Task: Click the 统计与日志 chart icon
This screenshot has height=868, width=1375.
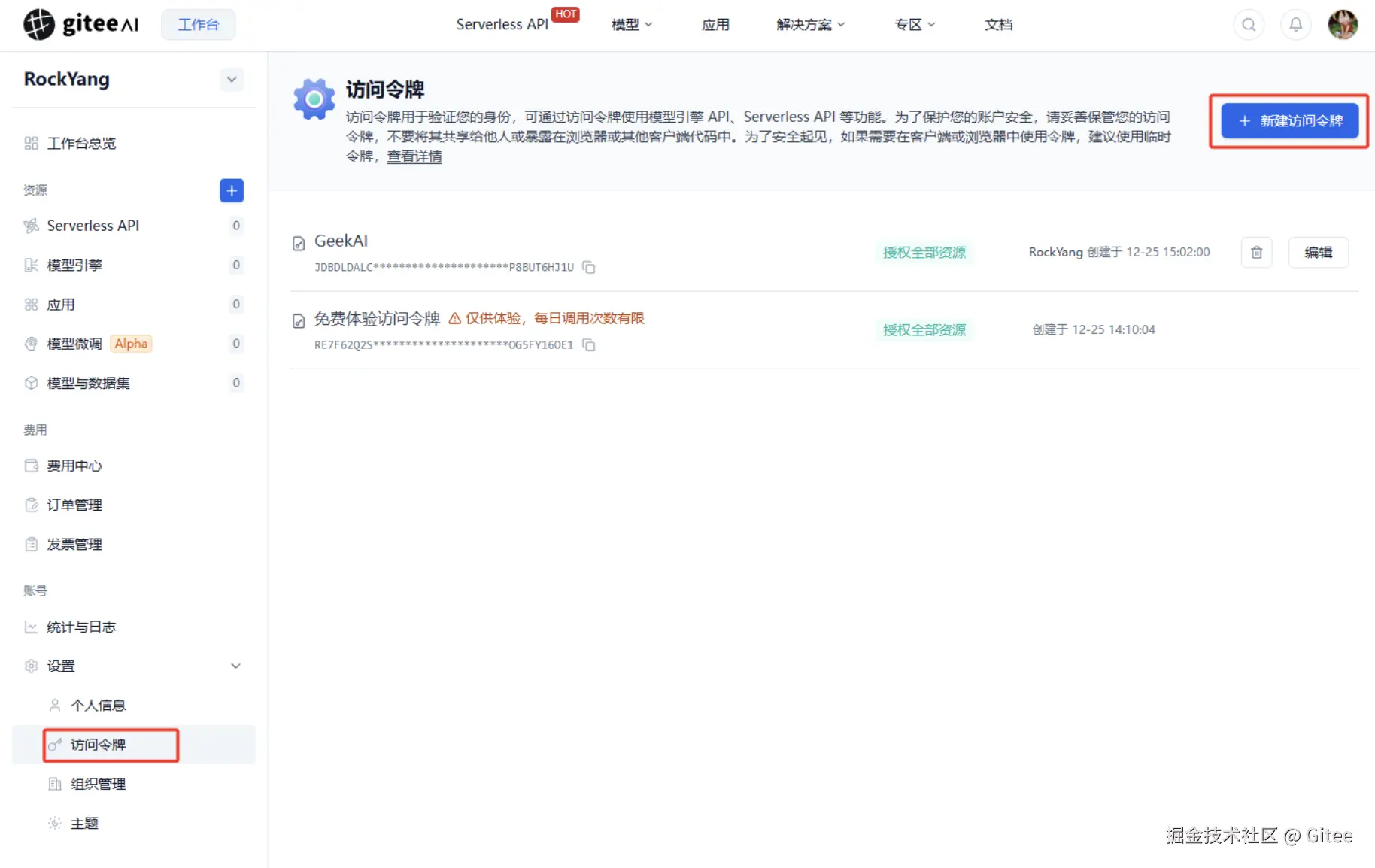Action: [x=31, y=627]
